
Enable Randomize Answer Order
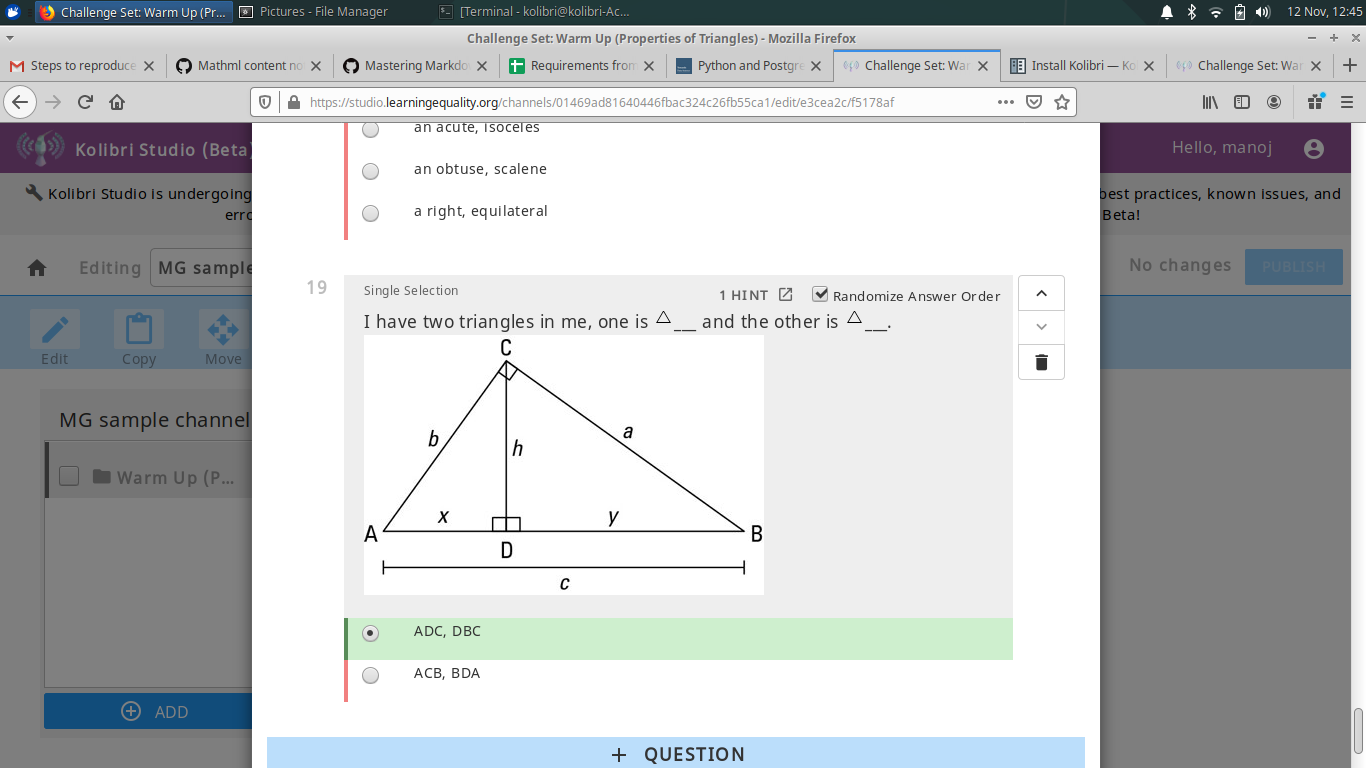pyautogui.click(x=820, y=294)
